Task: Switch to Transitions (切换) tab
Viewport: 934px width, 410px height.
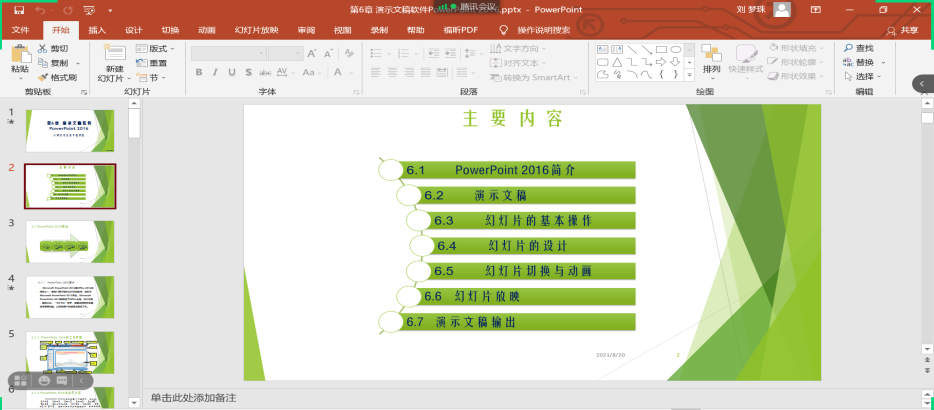Action: (170, 30)
